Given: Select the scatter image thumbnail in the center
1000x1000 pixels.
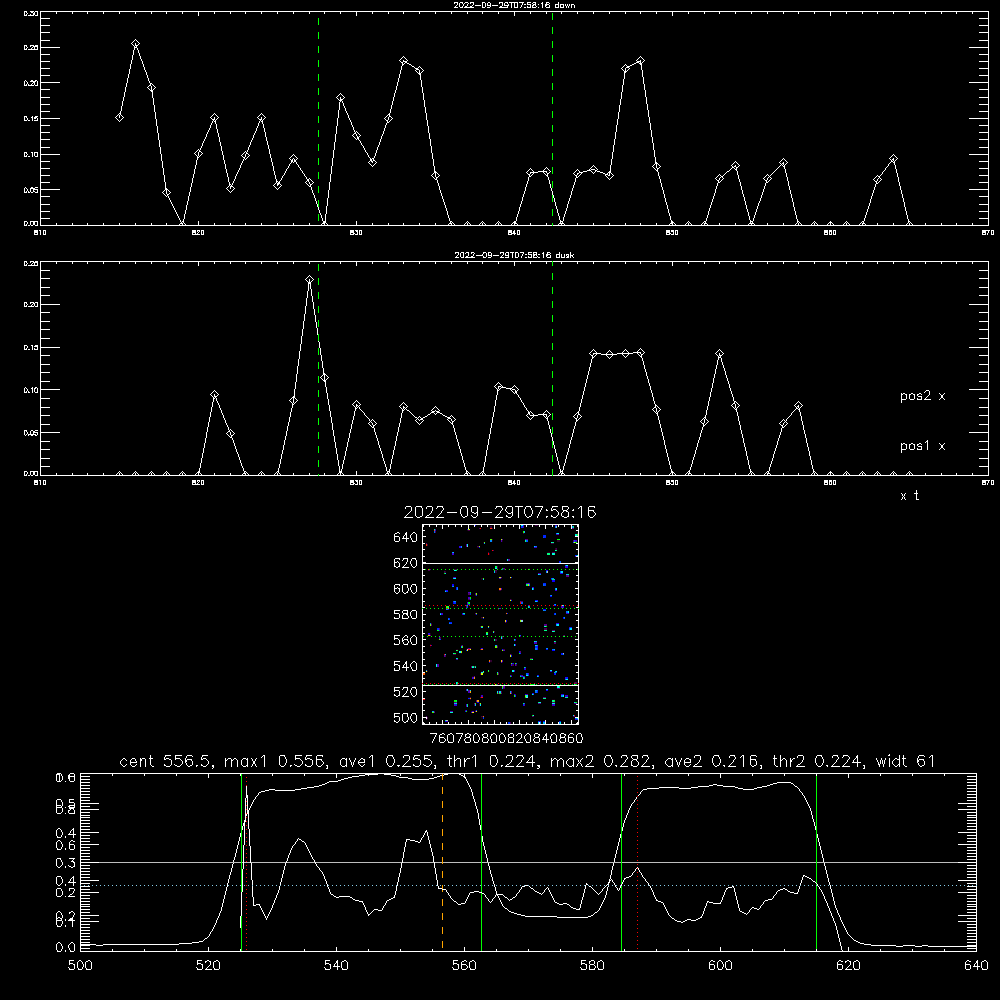Looking at the screenshot, I should [x=500, y=624].
